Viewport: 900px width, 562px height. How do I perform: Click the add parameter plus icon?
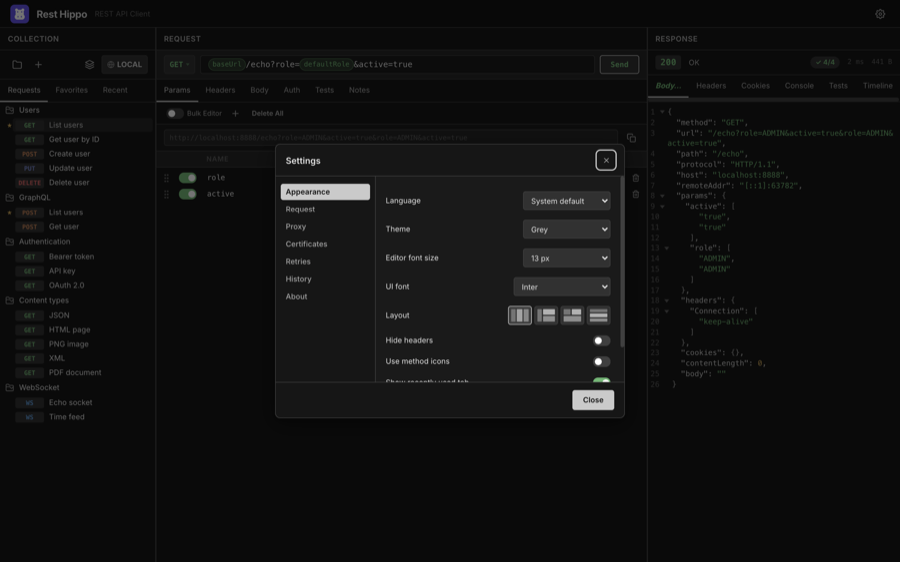click(x=235, y=114)
